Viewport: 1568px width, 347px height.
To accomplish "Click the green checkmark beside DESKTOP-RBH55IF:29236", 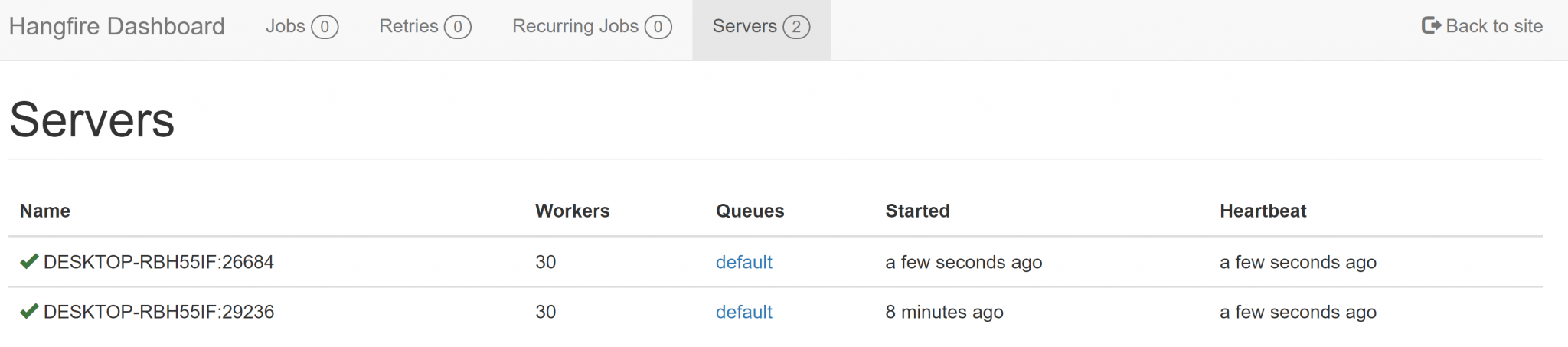I will pyautogui.click(x=29, y=312).
